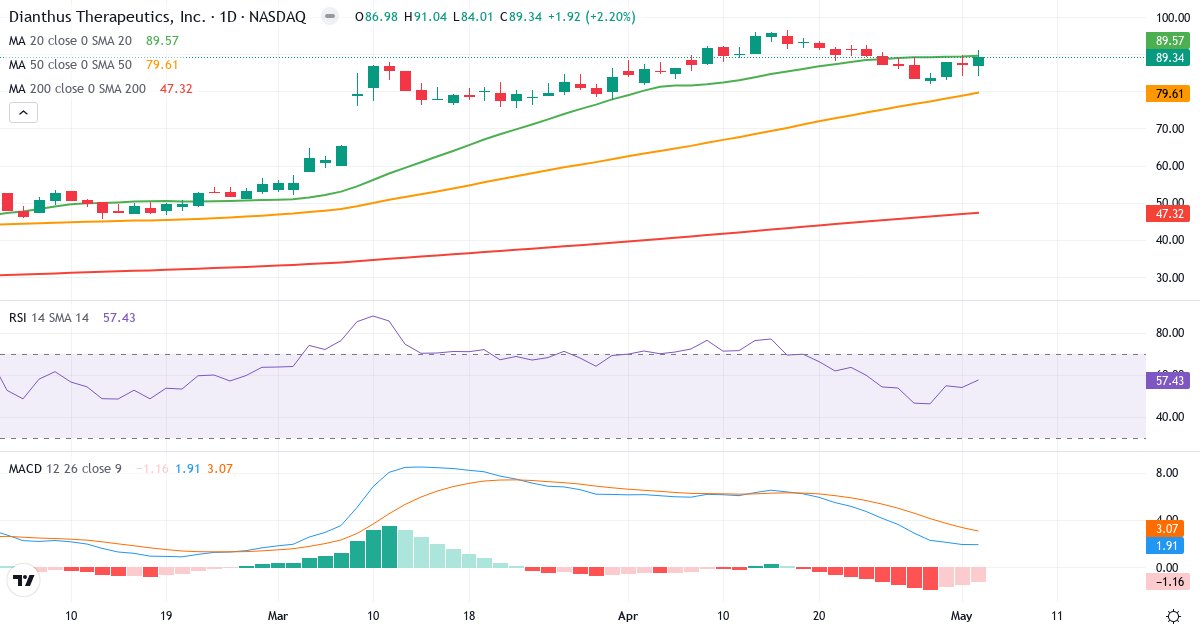
Task: Click the 0.00 MACD axis label
Action: pos(1169,568)
